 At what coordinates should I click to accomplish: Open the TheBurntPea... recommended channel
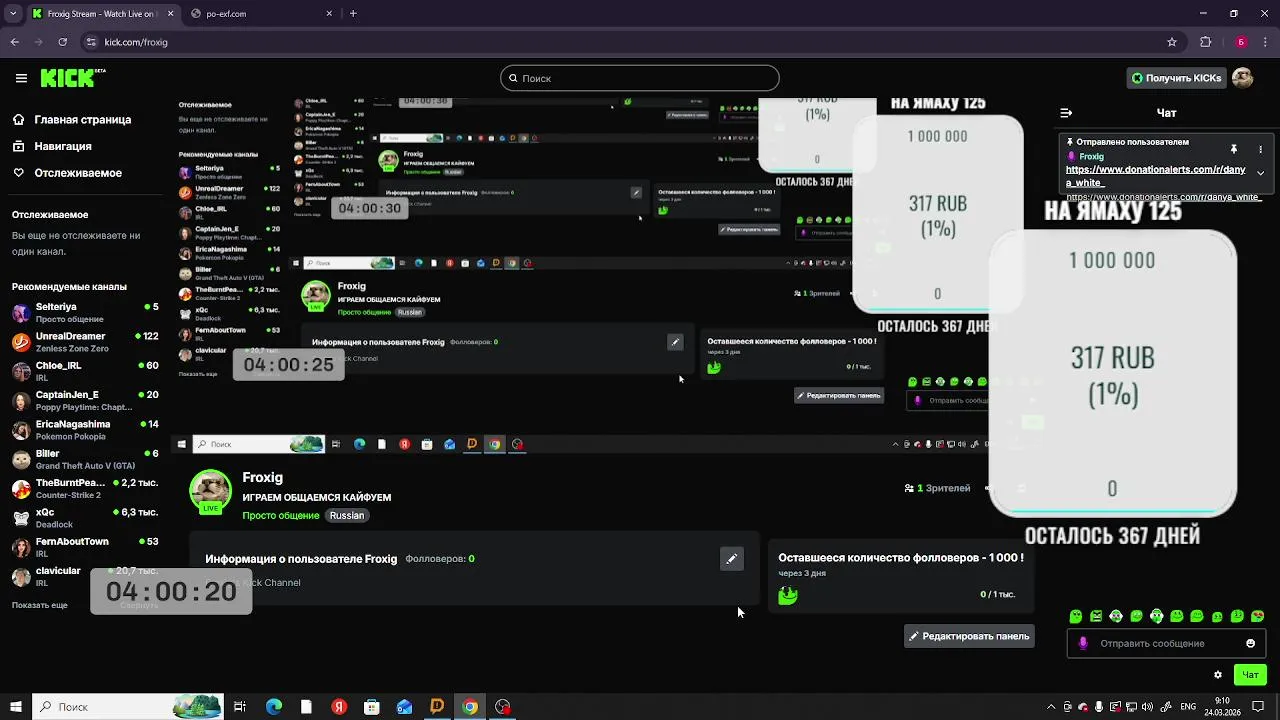(x=85, y=488)
